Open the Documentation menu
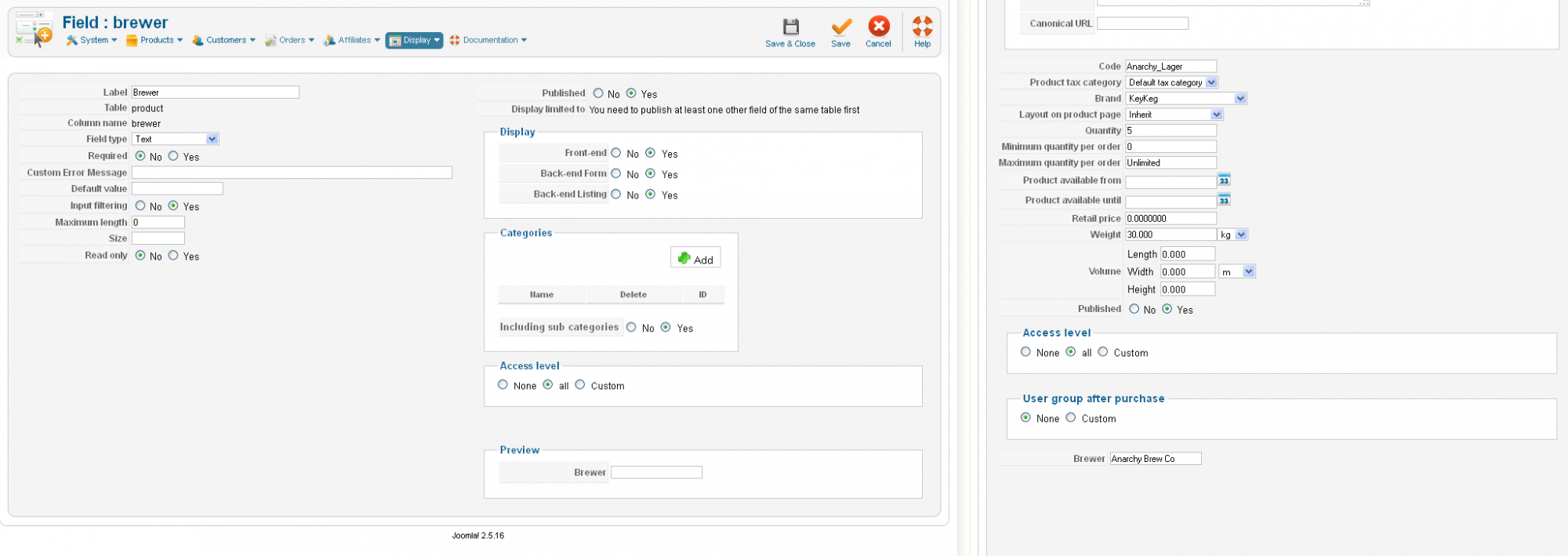This screenshot has width=1568, height=556. click(488, 40)
